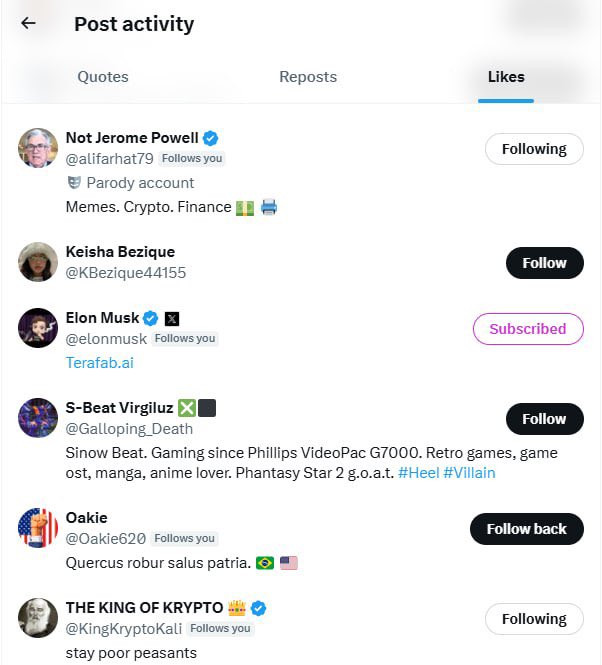Click the back arrow icon
The height and width of the screenshot is (665, 602).
tap(28, 23)
